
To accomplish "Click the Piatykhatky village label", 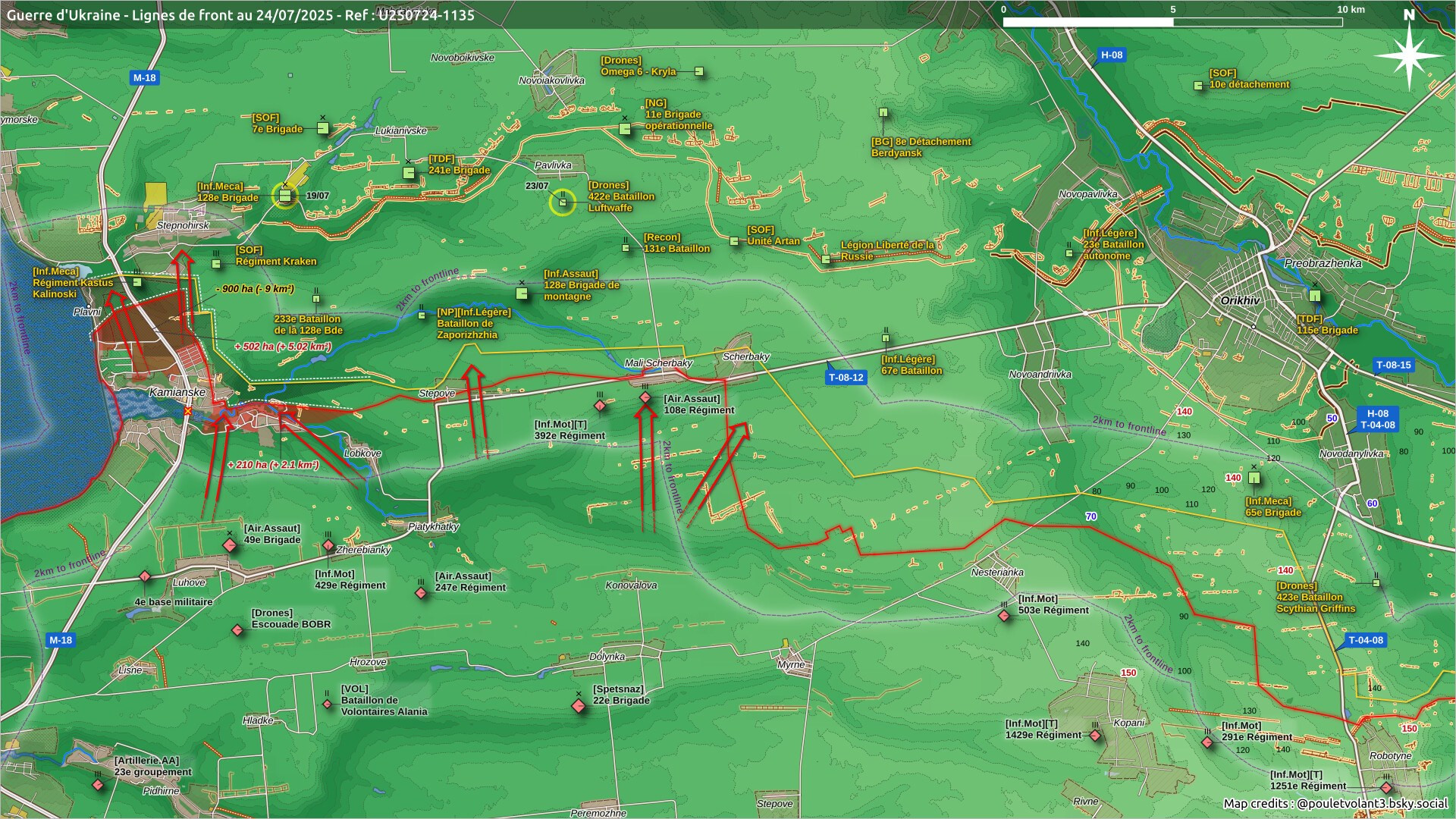I will [434, 526].
